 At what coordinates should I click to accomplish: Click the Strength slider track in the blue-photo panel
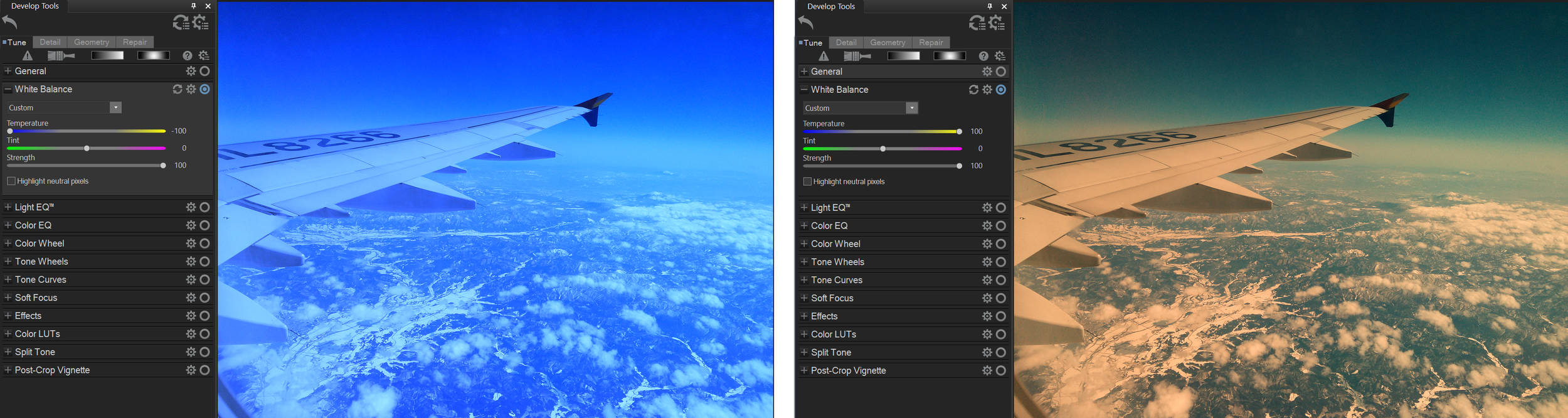click(x=87, y=166)
